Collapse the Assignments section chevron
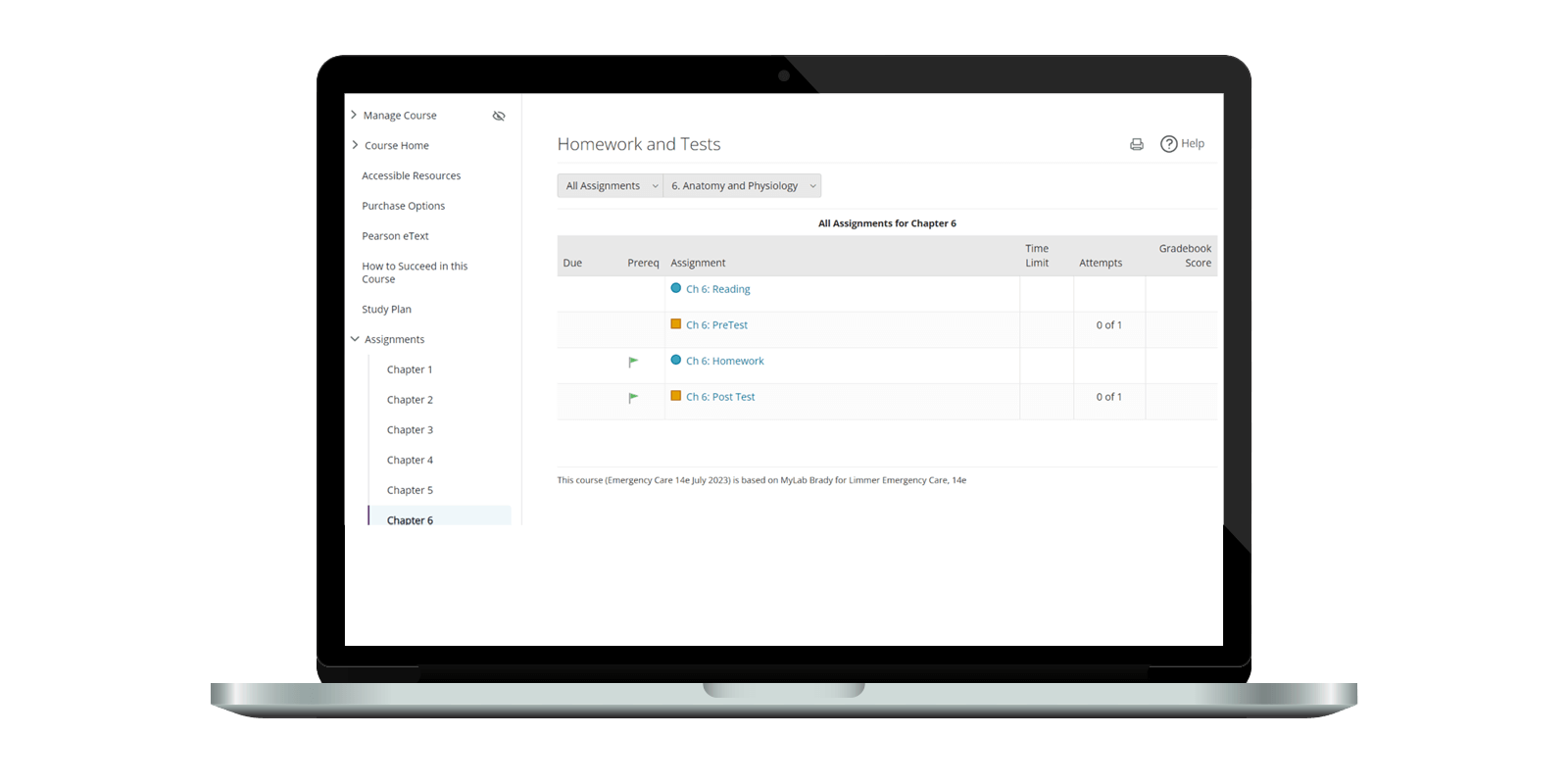 click(x=355, y=339)
